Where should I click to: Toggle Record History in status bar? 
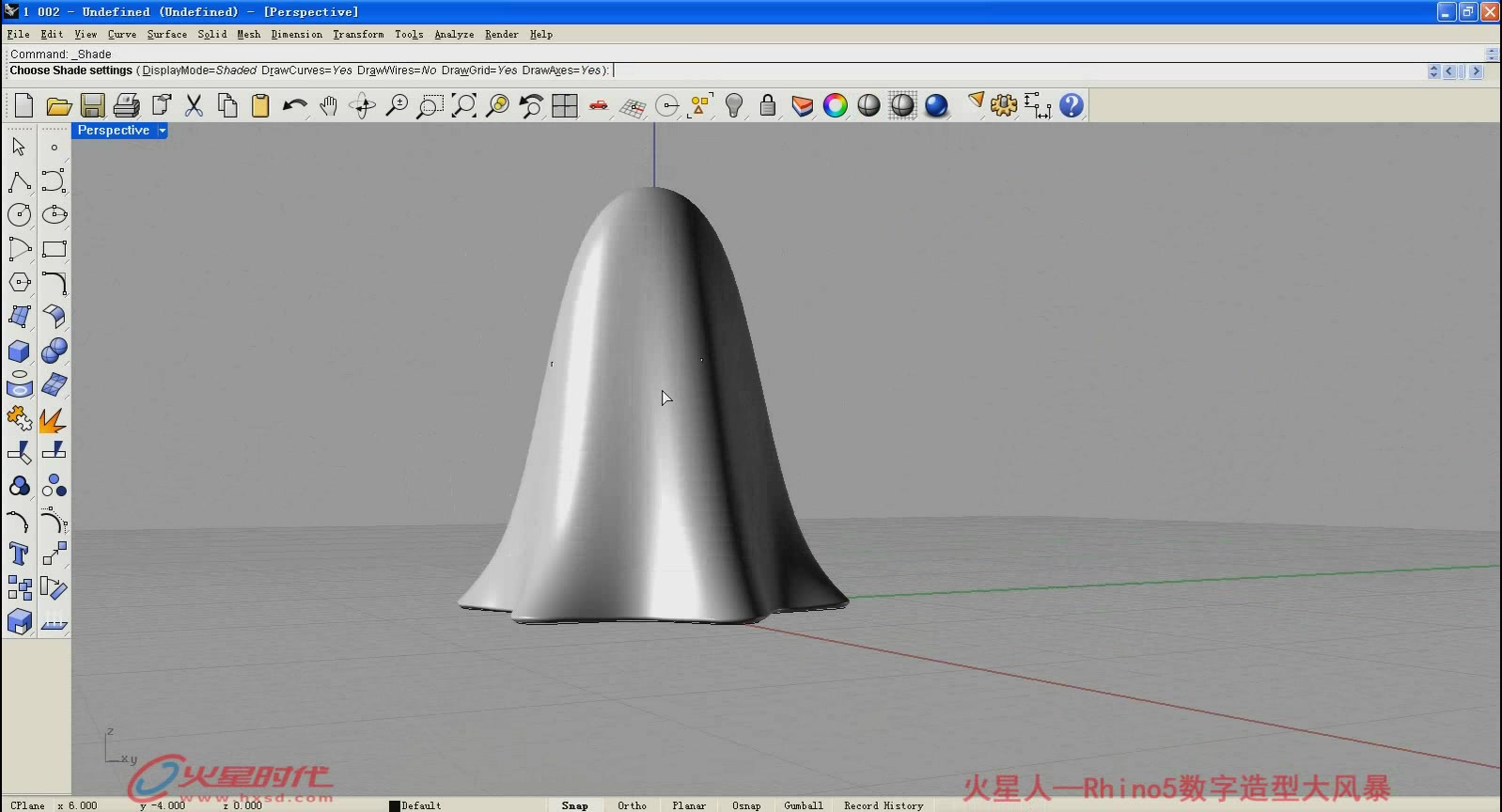coord(884,805)
